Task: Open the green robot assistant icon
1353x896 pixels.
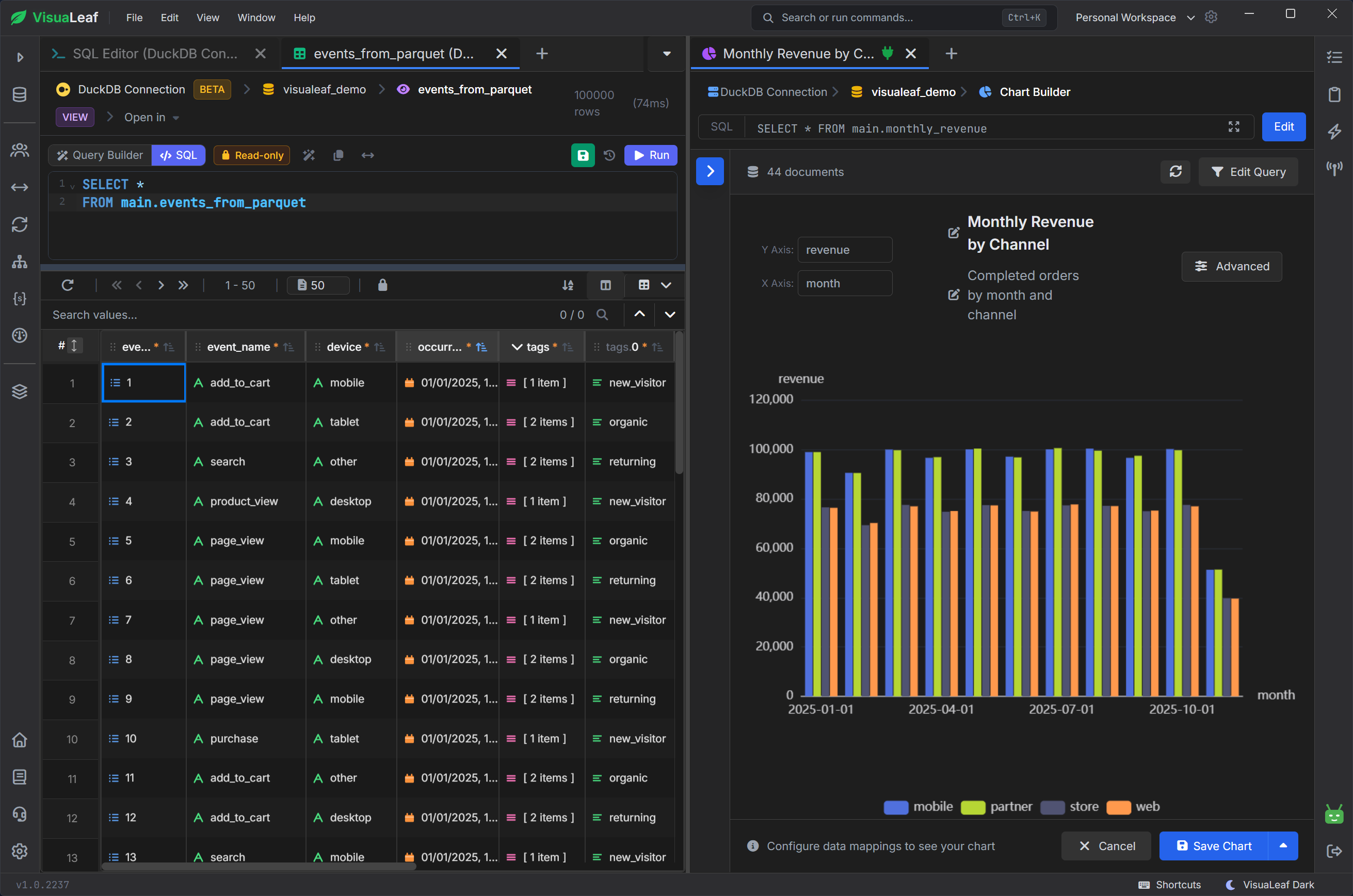Action: coord(1335,813)
